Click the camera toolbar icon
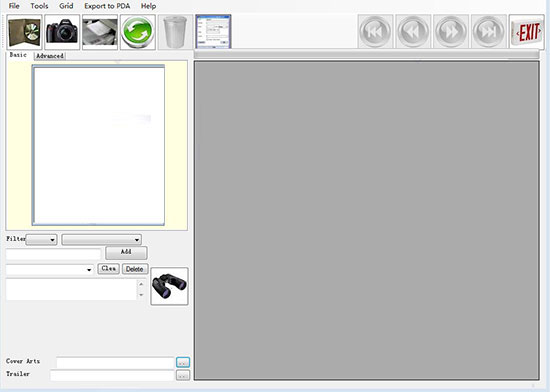550x392 pixels. (x=62, y=32)
